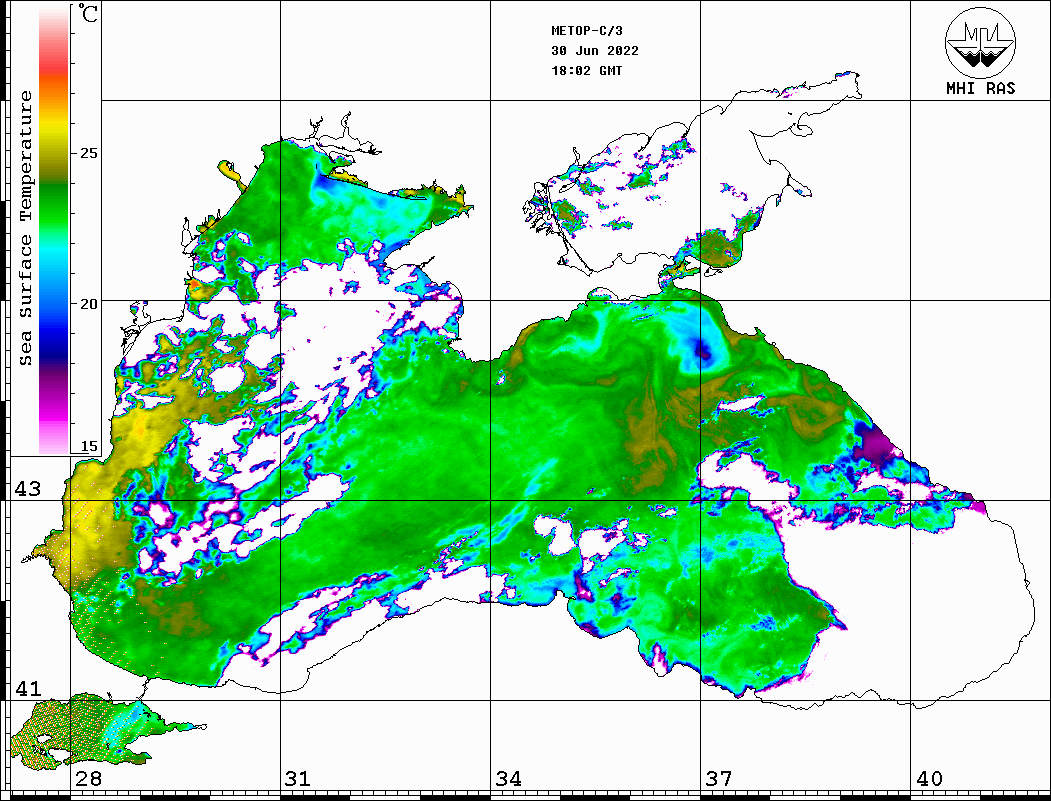Click longitude label 34
1051x801 pixels.
(x=508, y=779)
